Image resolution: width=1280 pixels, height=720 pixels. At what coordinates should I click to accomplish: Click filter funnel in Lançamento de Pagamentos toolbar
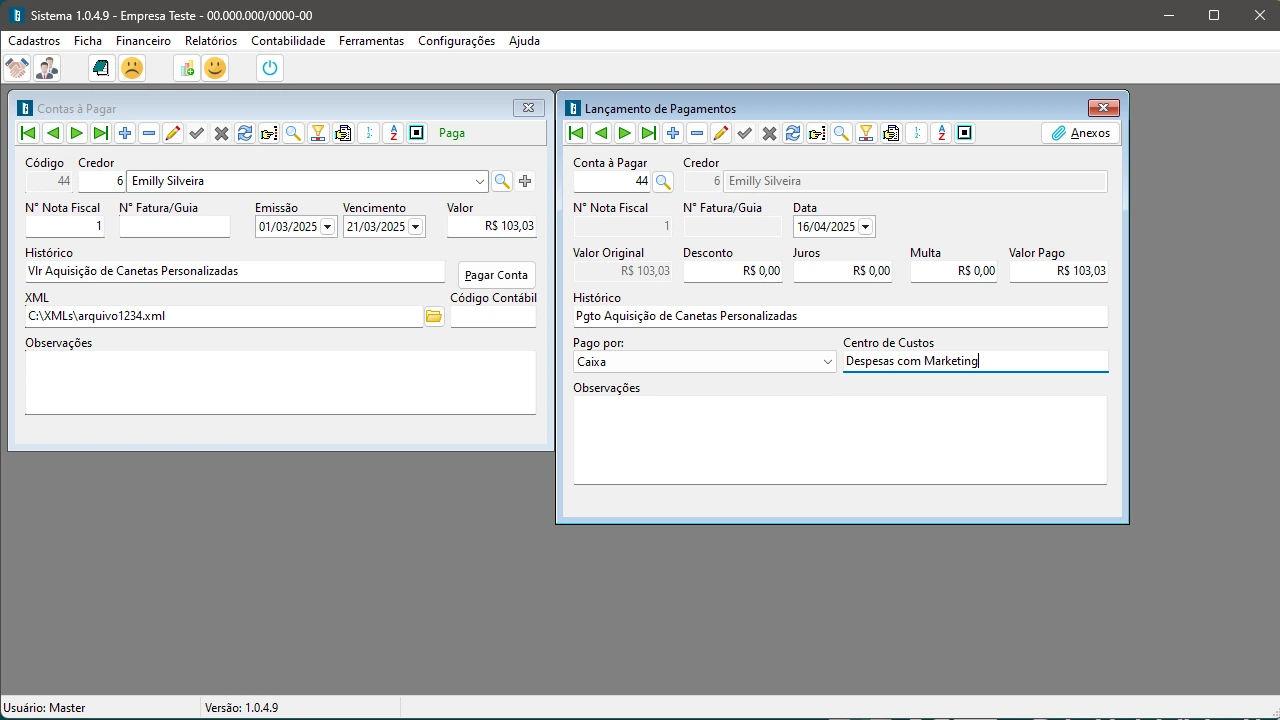pyautogui.click(x=866, y=133)
